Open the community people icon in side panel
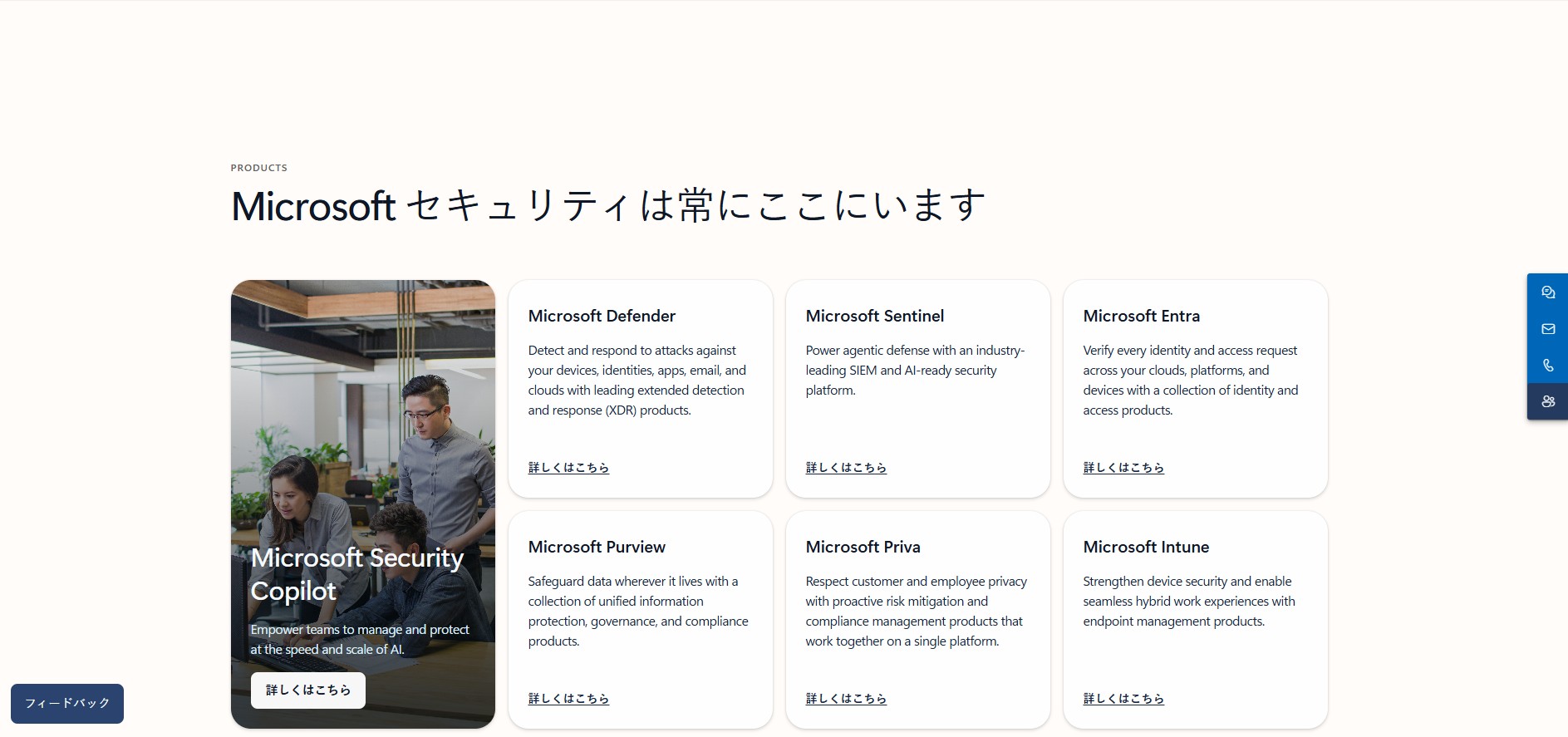This screenshot has height=737, width=1568. (x=1547, y=401)
